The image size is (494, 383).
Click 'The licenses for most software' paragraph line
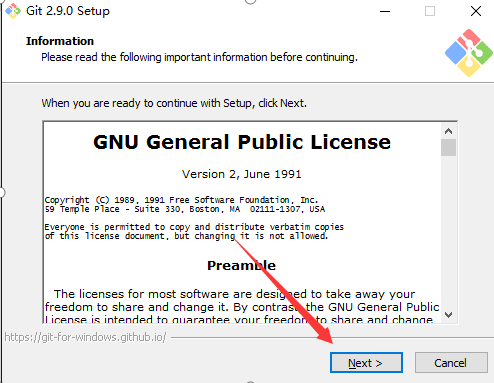[235, 294]
